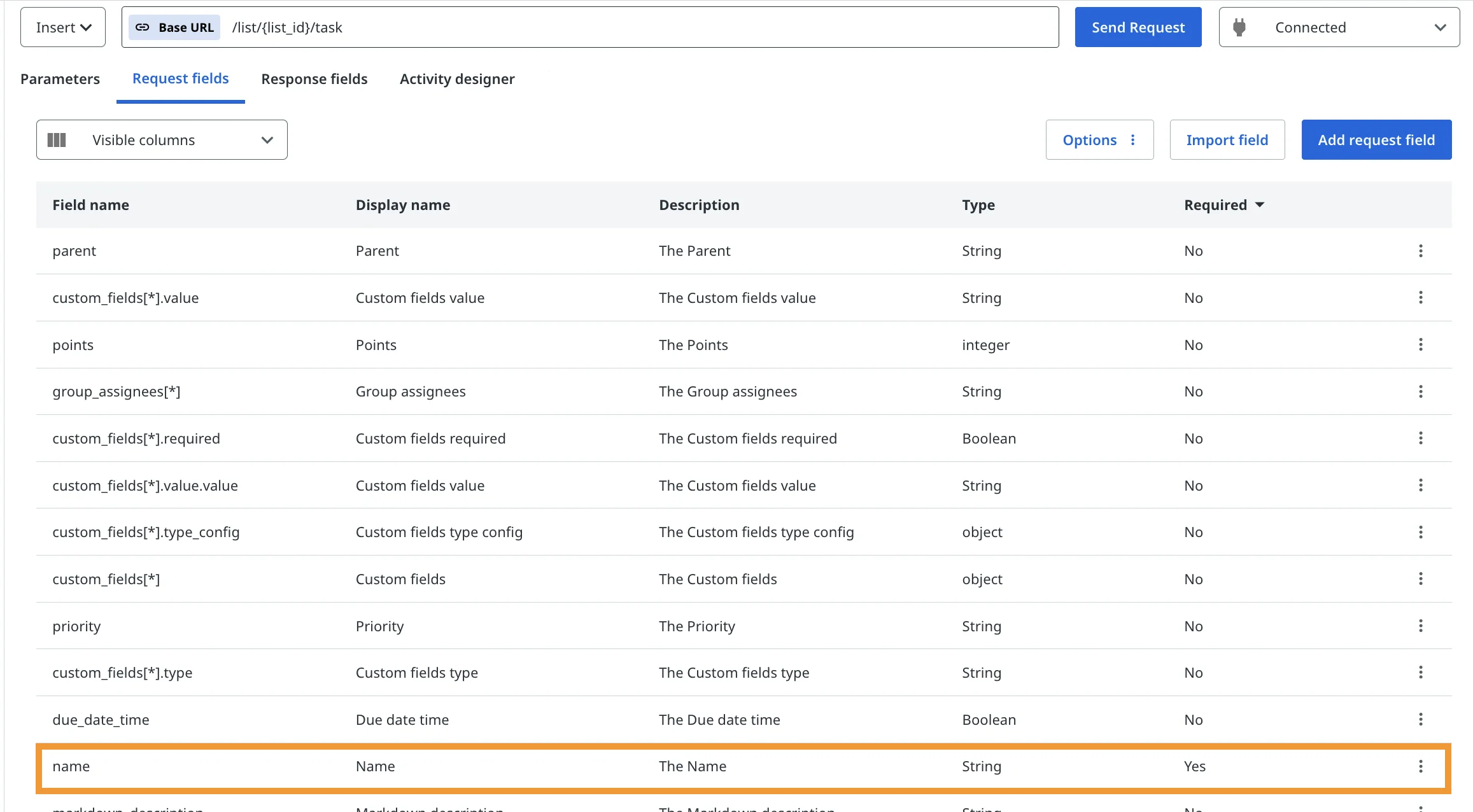Open the Activity designer tab
The image size is (1473, 812).
coord(456,79)
